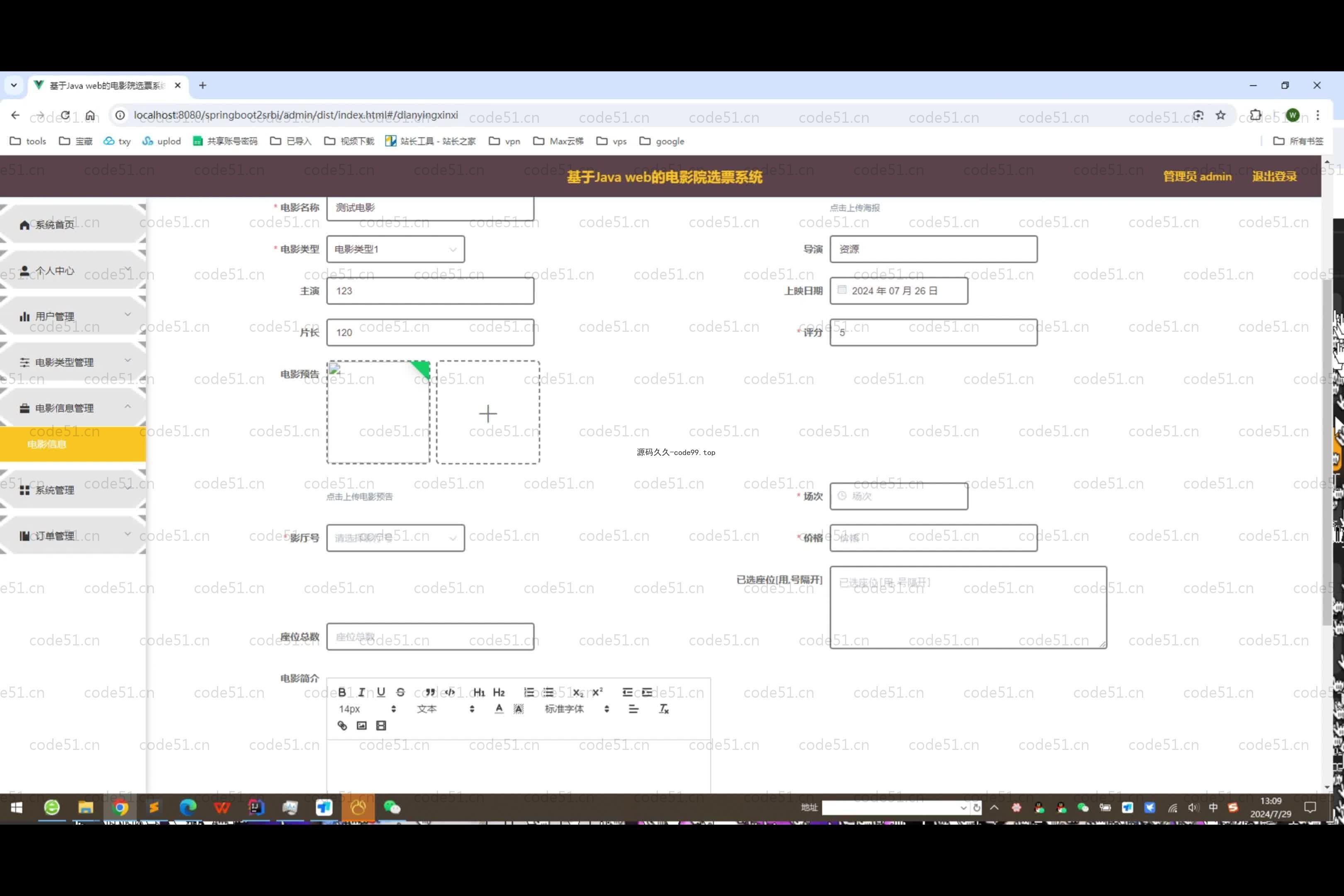This screenshot has height=896, width=1344.
Task: Click the 评分 input field
Action: pos(933,333)
